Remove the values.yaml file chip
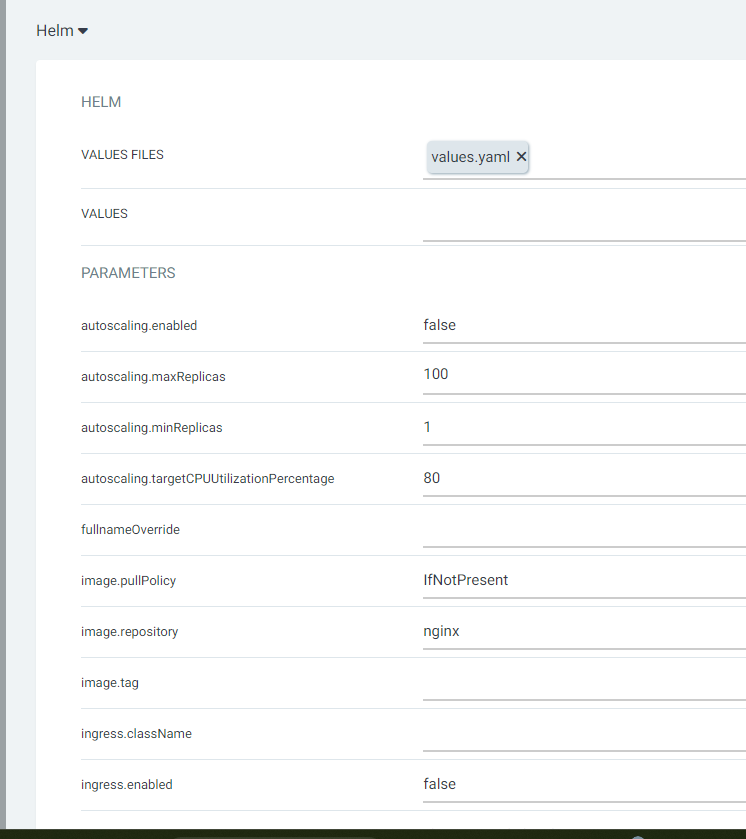 [521, 157]
